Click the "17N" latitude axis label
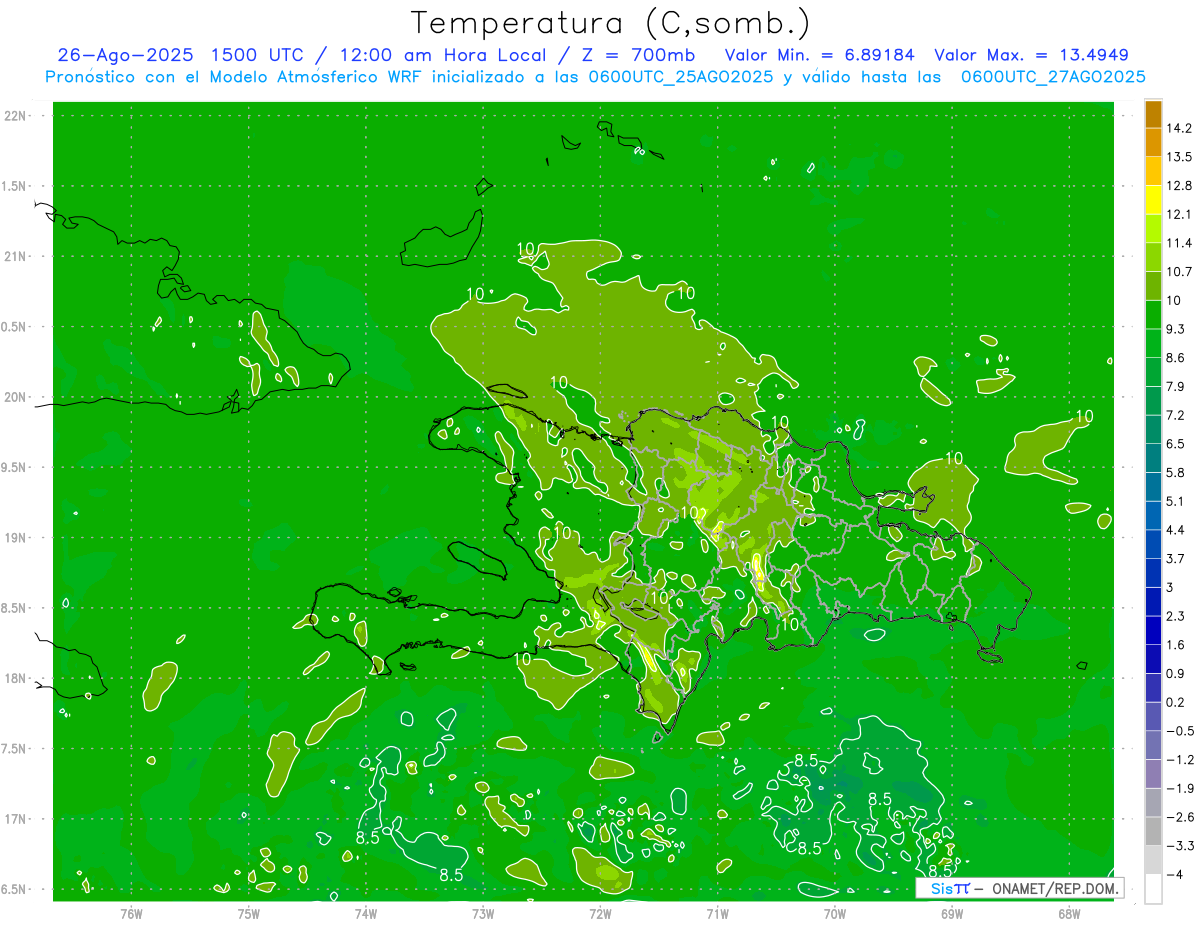 click(x=14, y=820)
